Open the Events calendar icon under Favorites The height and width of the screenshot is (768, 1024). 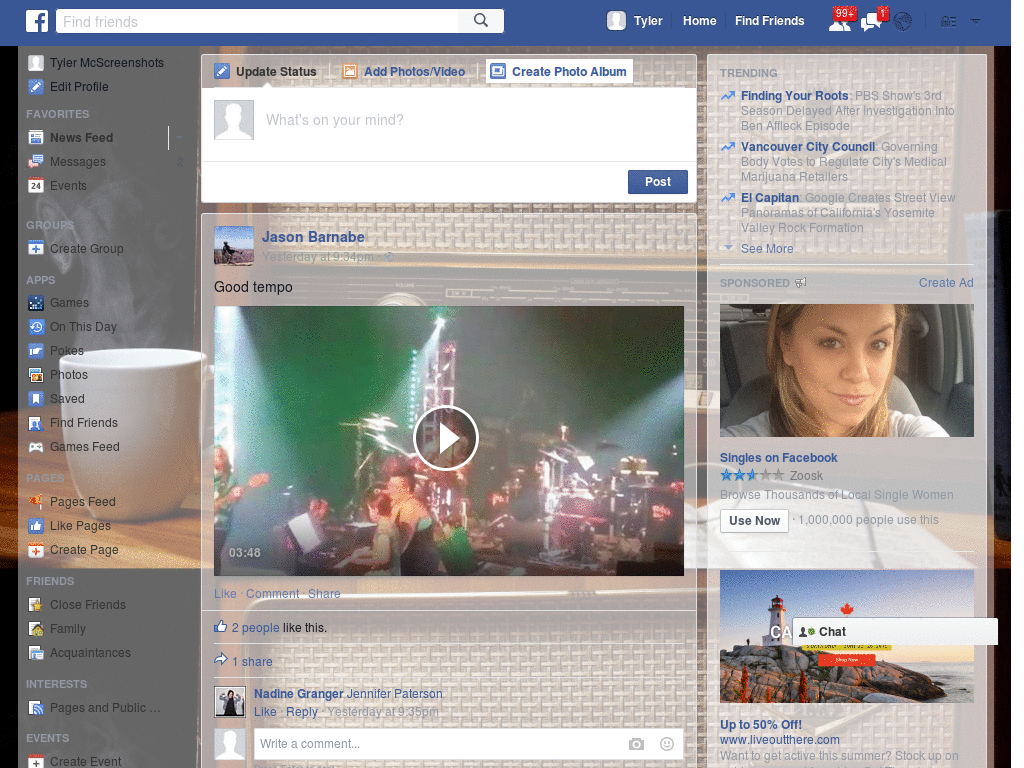click(x=36, y=186)
